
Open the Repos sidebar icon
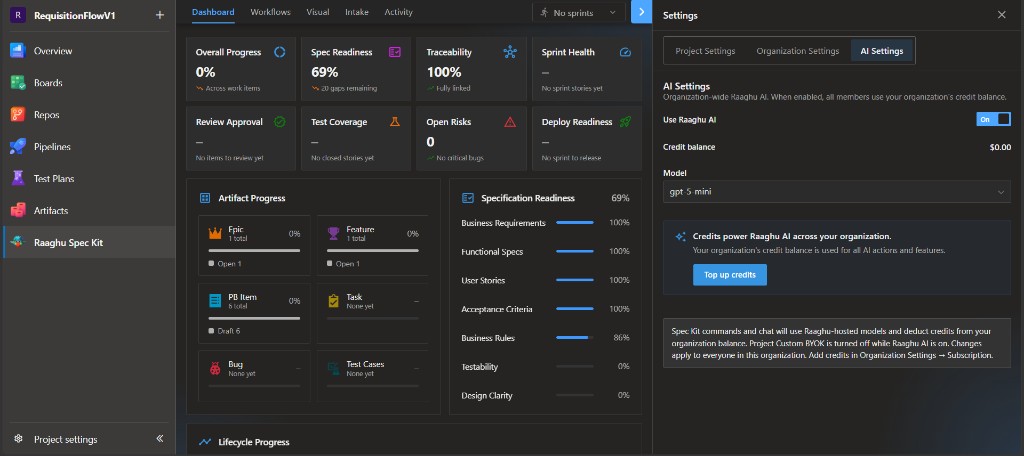tap(18, 115)
